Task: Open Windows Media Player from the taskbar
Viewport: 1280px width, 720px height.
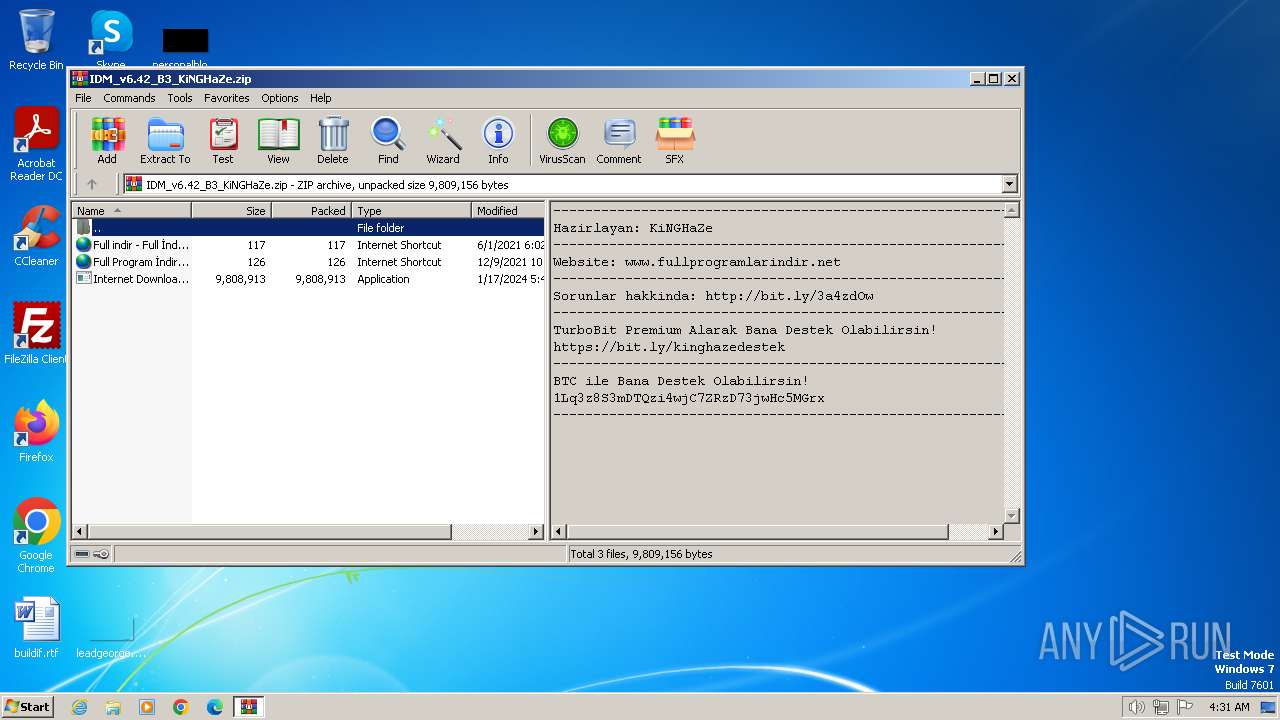Action: (147, 707)
